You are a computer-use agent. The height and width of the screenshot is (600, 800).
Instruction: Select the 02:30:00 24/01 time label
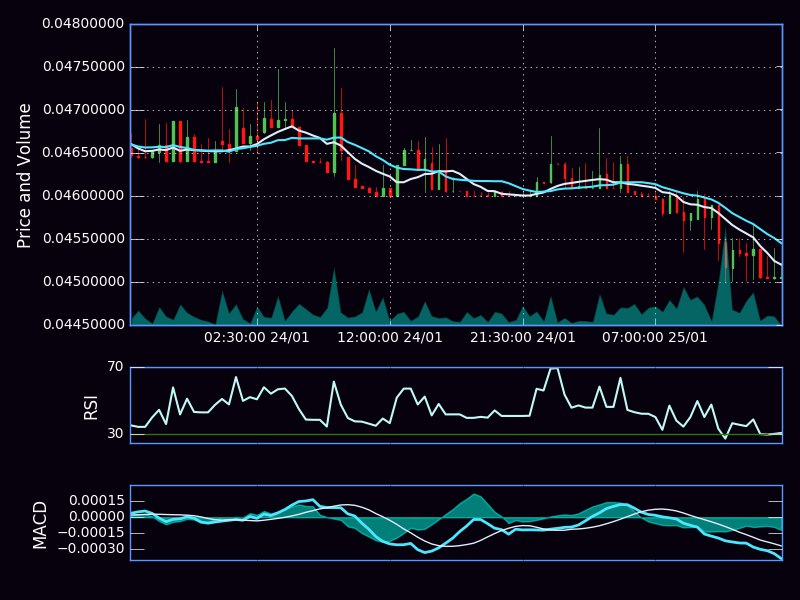[257, 338]
